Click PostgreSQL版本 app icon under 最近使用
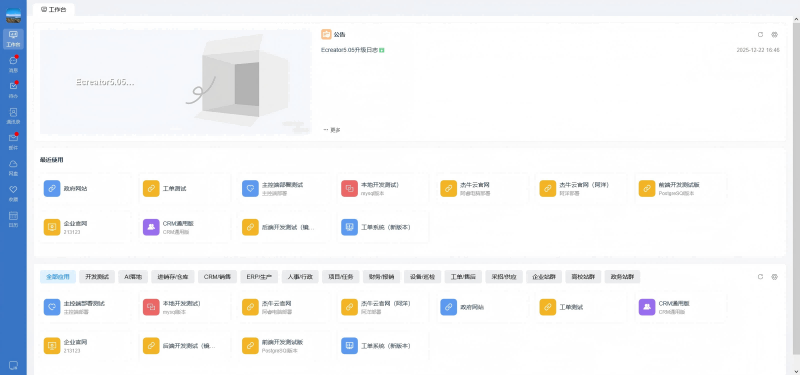800x375 pixels. pos(647,188)
